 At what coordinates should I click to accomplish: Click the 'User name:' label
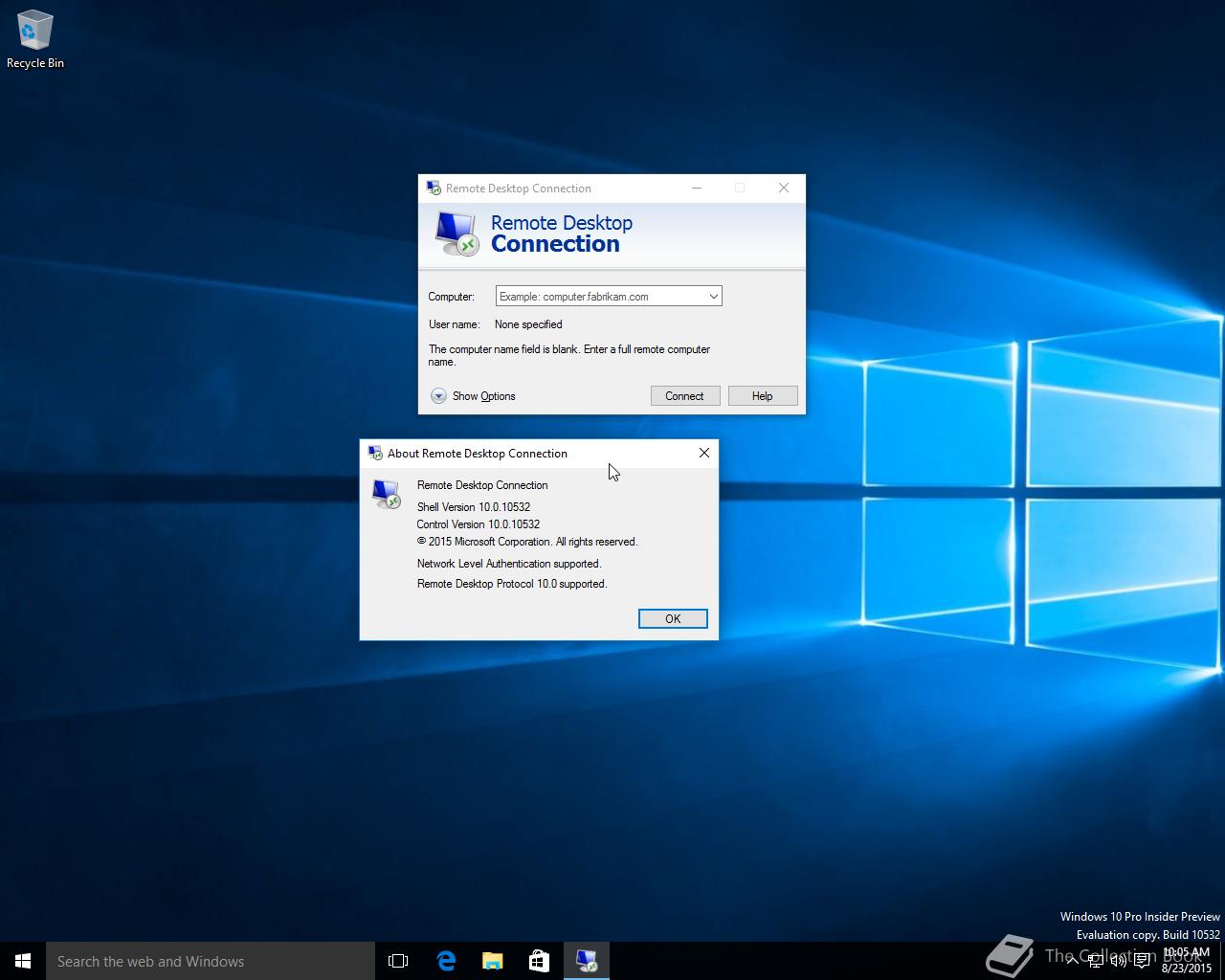455,324
